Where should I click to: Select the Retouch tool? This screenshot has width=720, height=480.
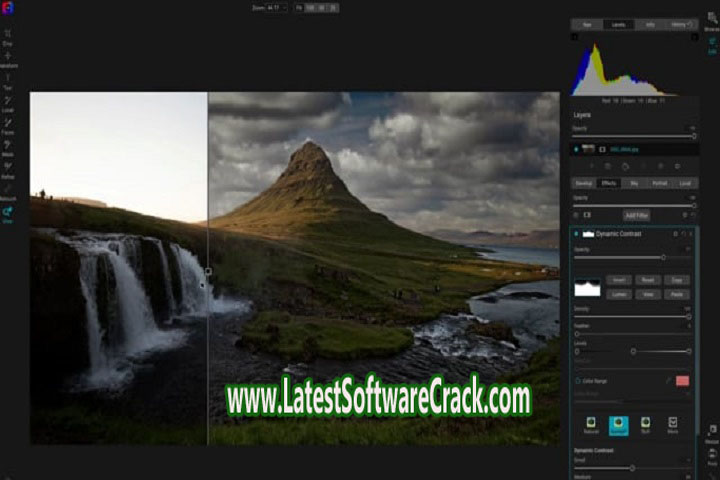point(7,192)
